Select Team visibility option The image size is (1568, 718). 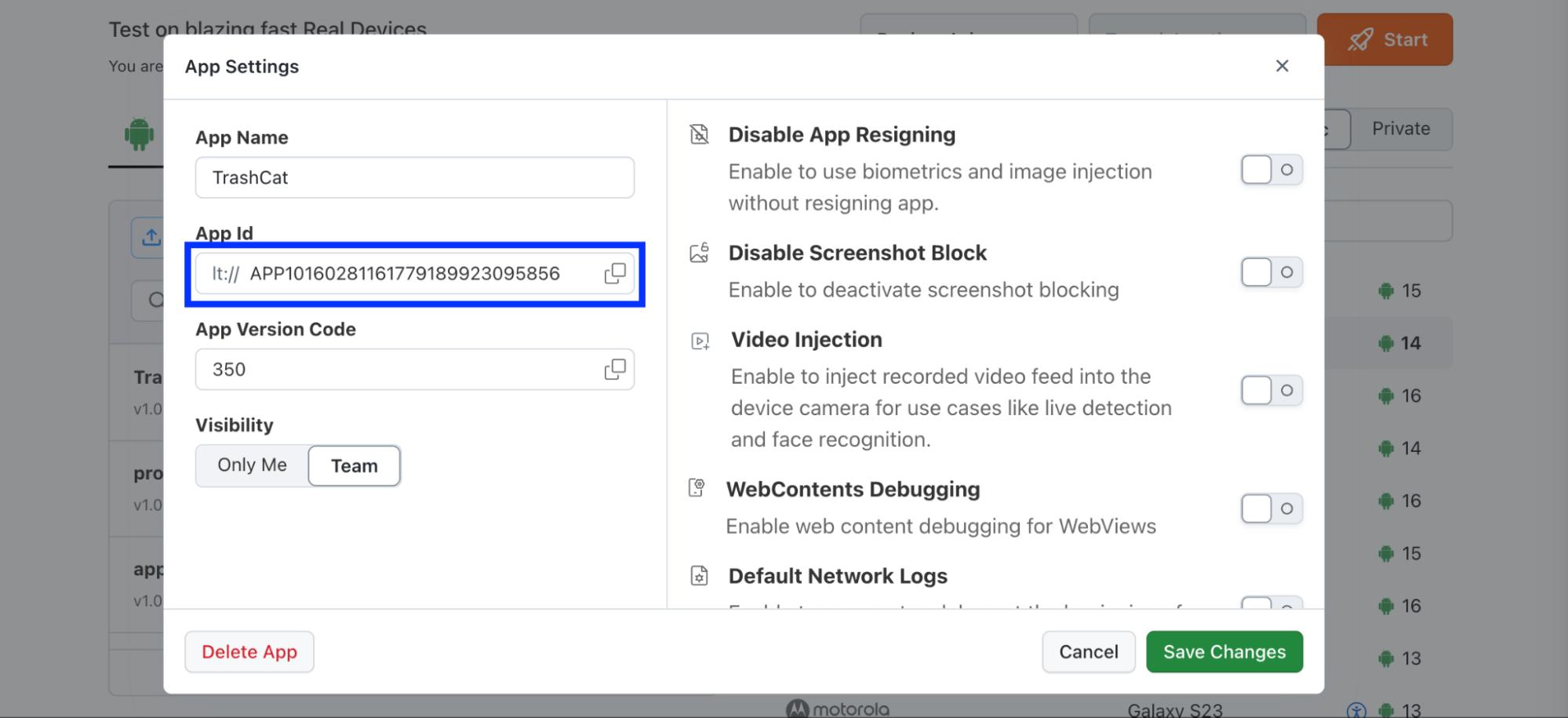(x=355, y=465)
